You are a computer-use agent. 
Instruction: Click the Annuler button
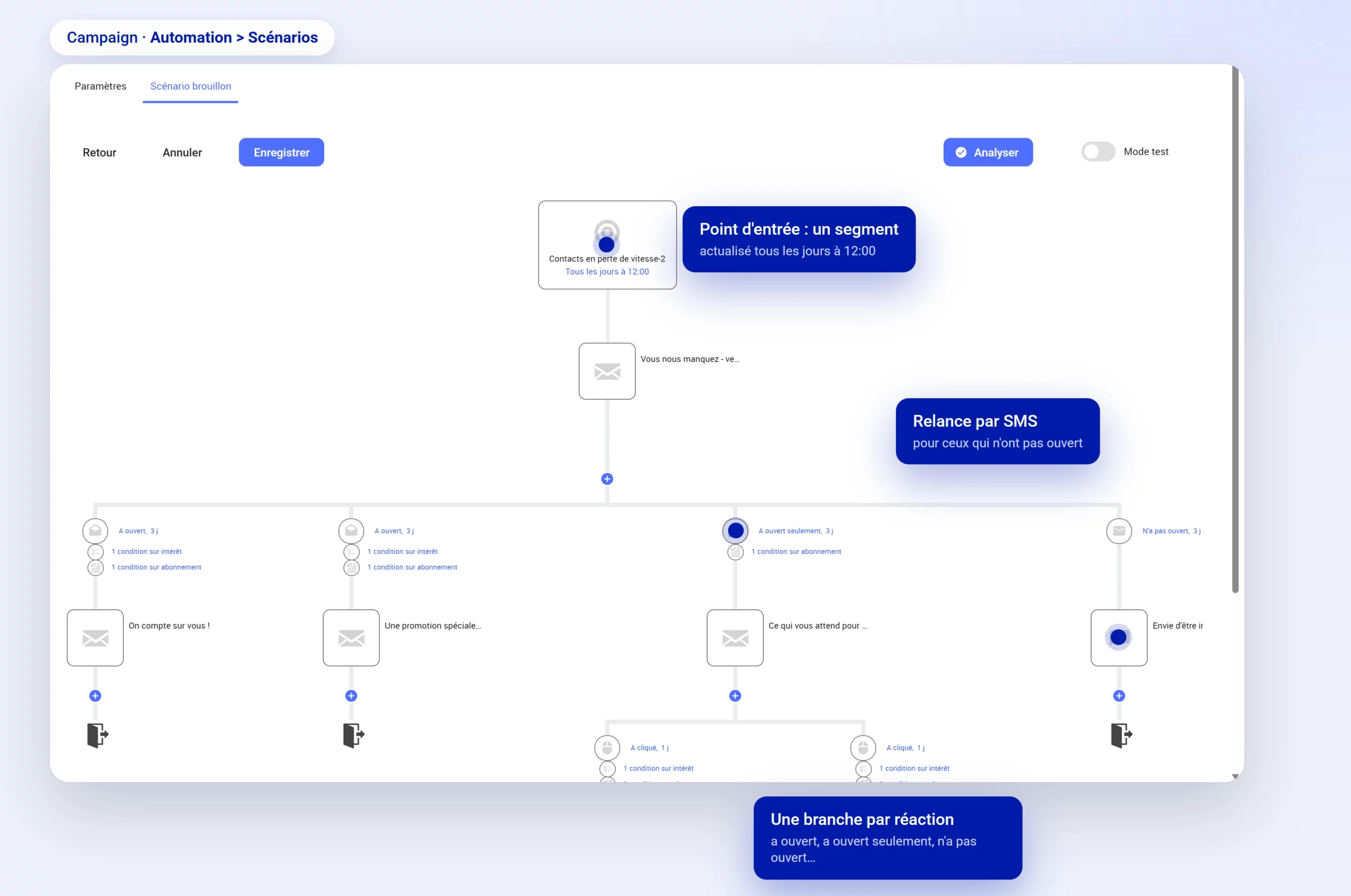coord(182,152)
